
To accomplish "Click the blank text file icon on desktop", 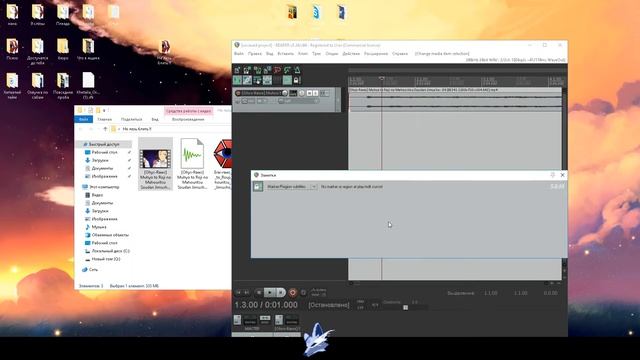I will point(88,85).
